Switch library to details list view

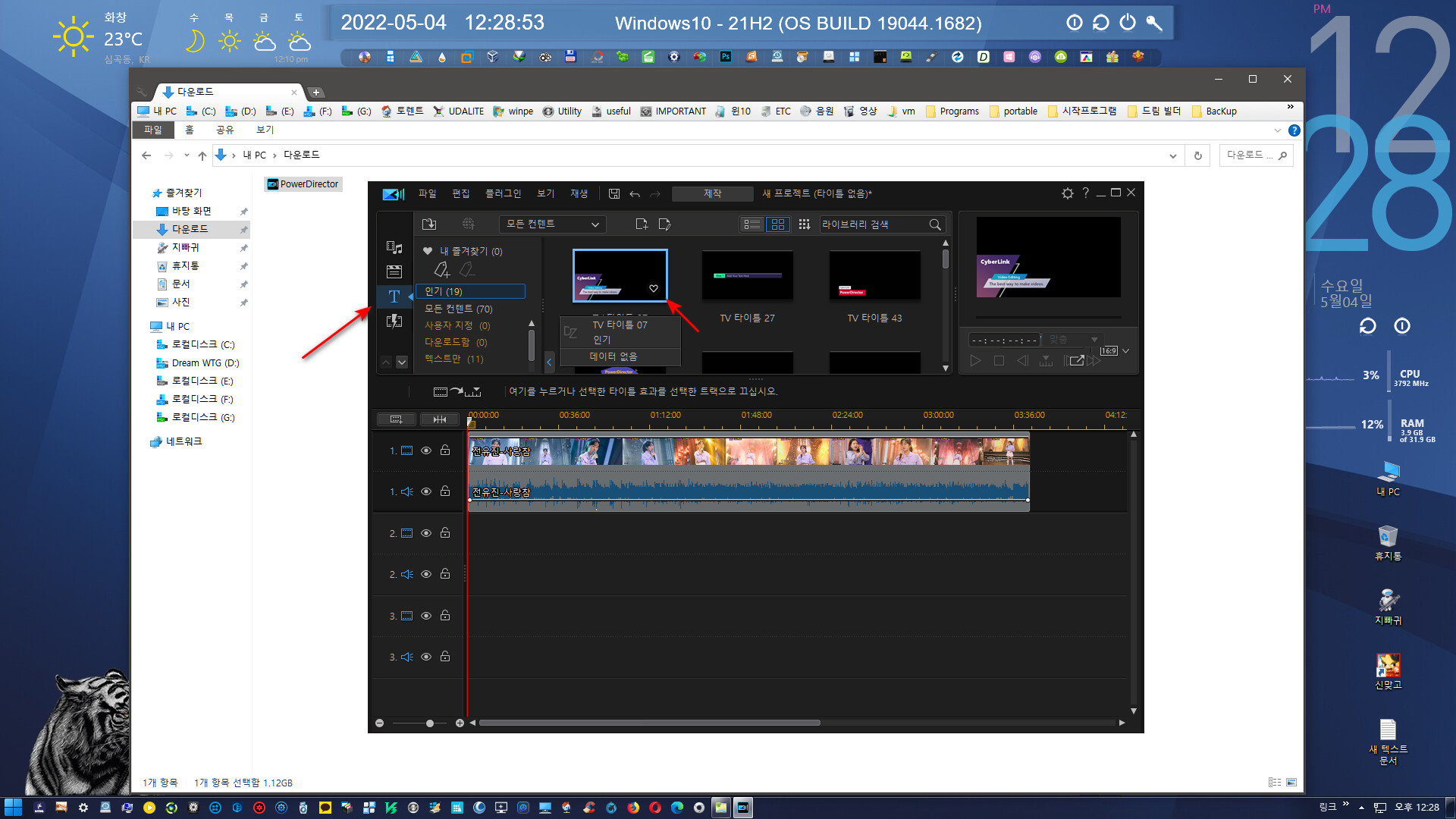752,224
